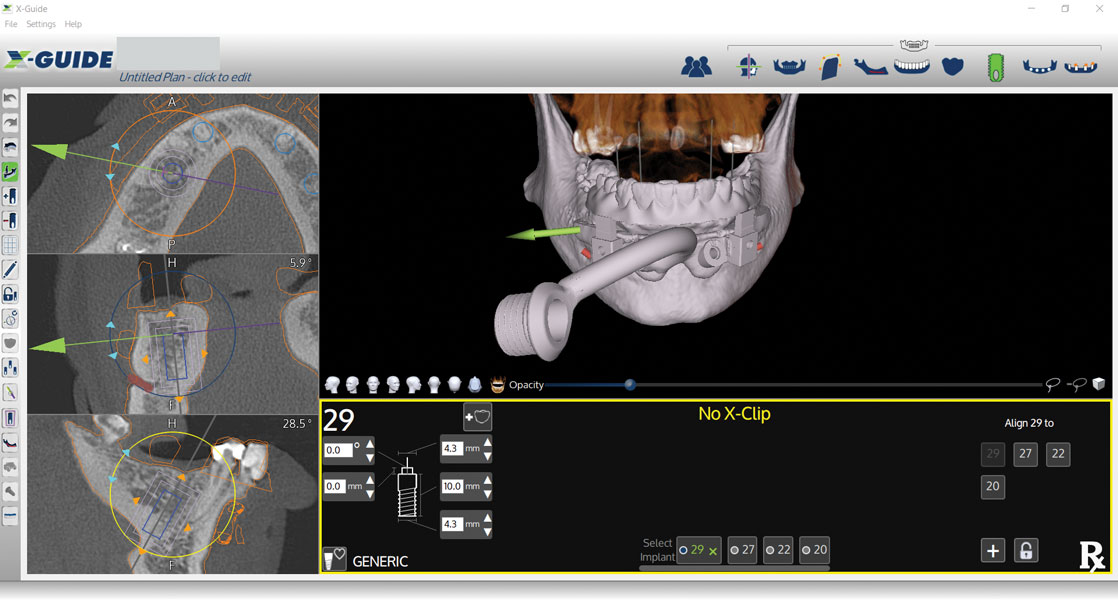Open the patients icon in top toolbar
Viewport: 1118px width, 600px height.
[696, 66]
